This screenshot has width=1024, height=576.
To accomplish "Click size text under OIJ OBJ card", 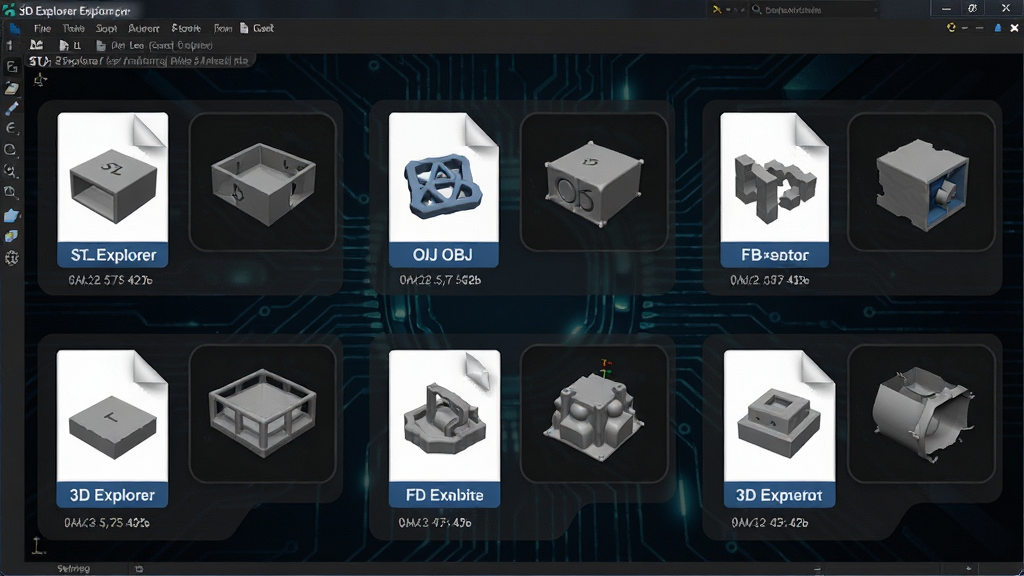I will click(440, 280).
